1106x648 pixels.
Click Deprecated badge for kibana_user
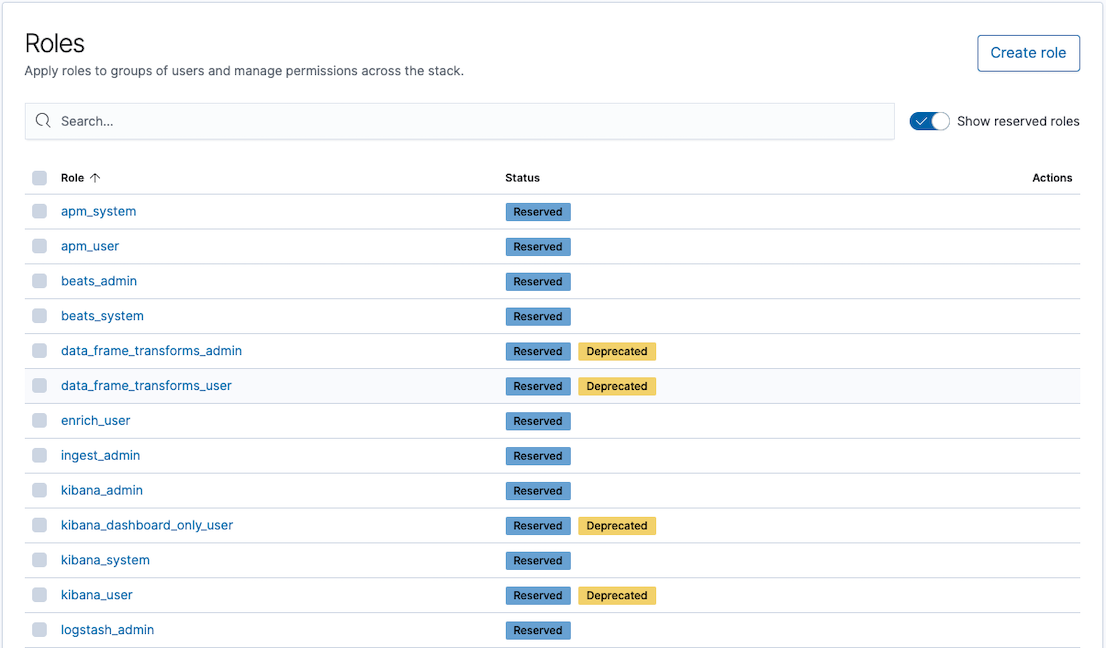pyautogui.click(x=617, y=596)
